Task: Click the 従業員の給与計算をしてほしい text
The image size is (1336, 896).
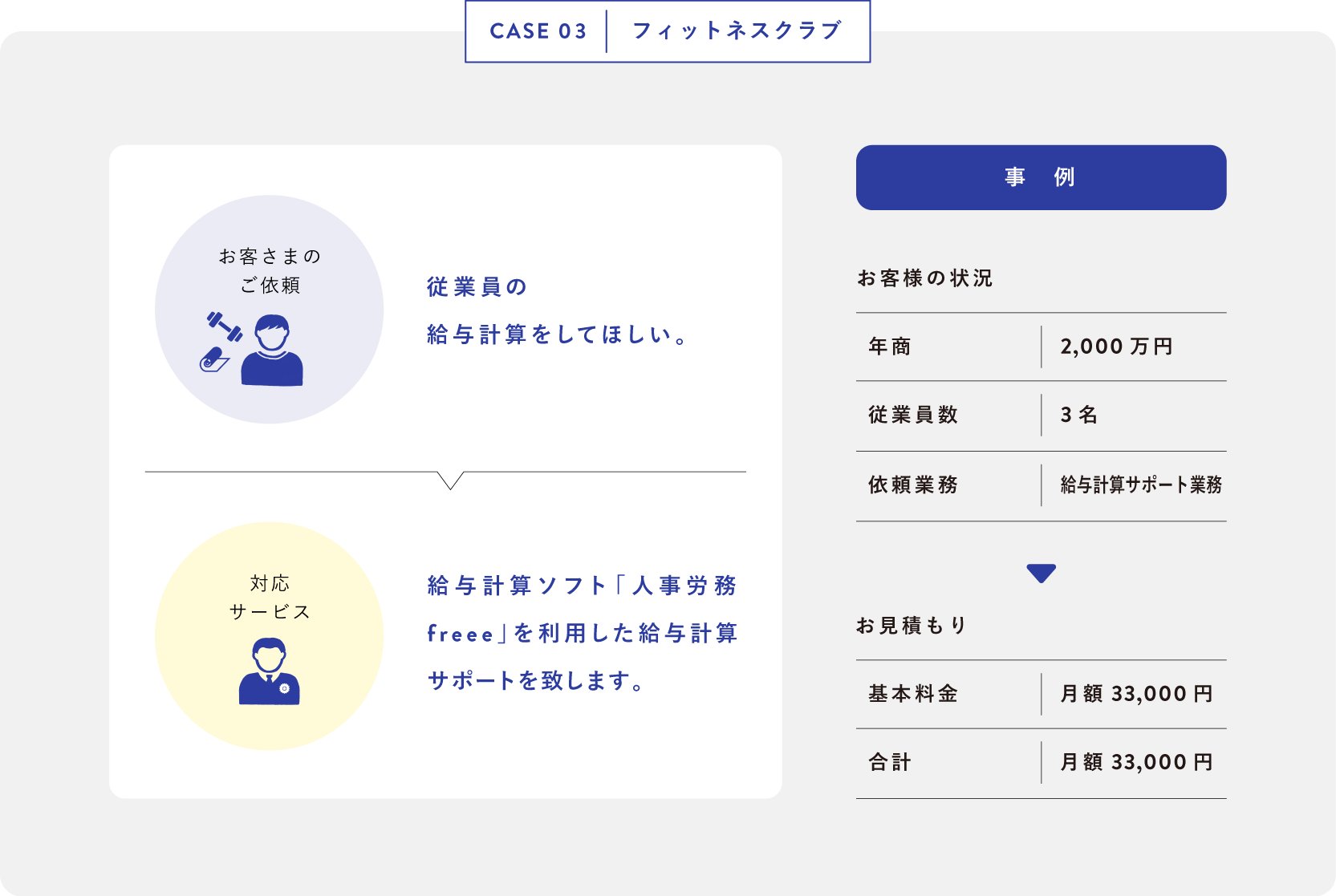Action: (x=557, y=311)
